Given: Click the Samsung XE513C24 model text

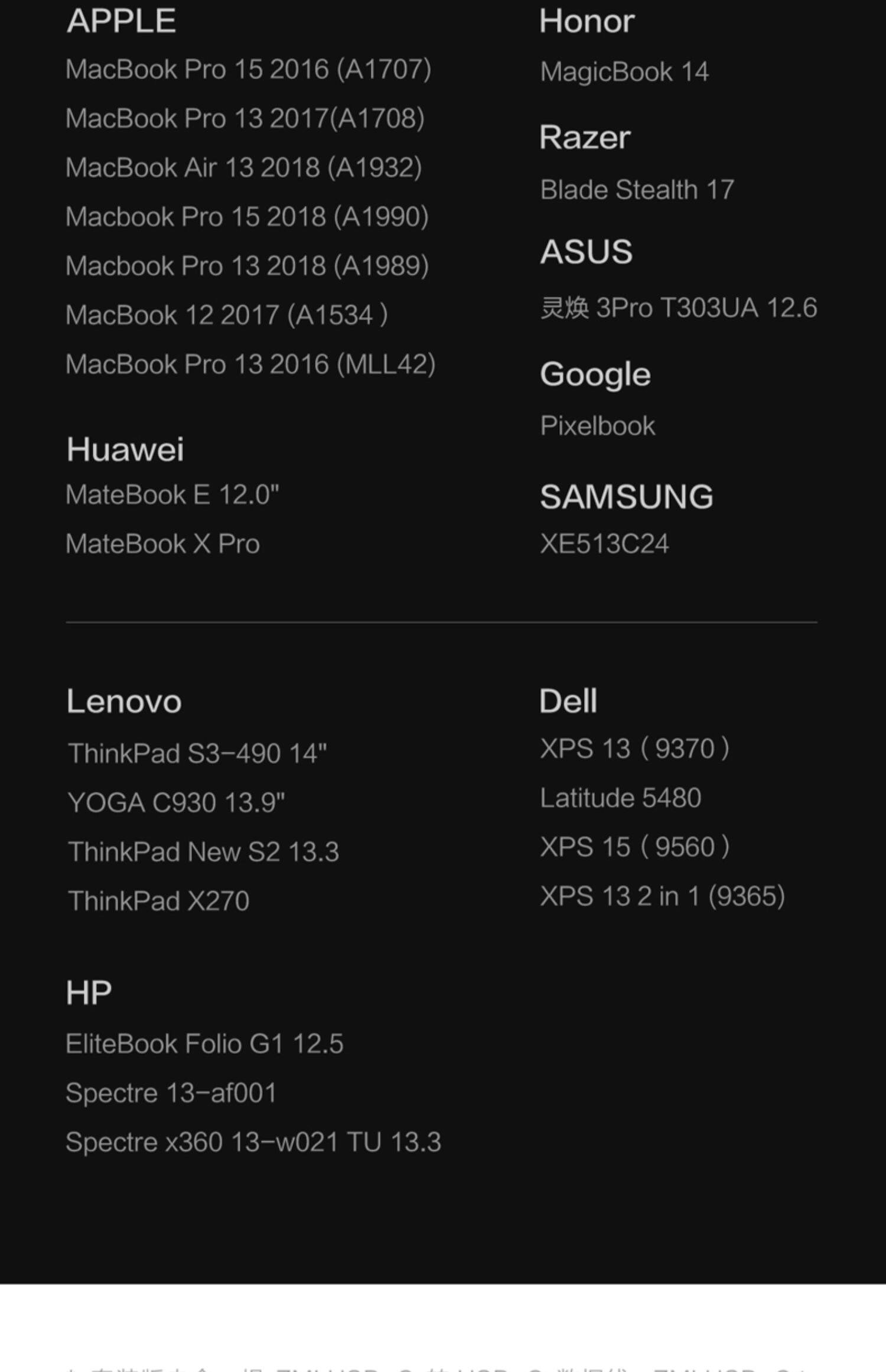Looking at the screenshot, I should (x=604, y=544).
